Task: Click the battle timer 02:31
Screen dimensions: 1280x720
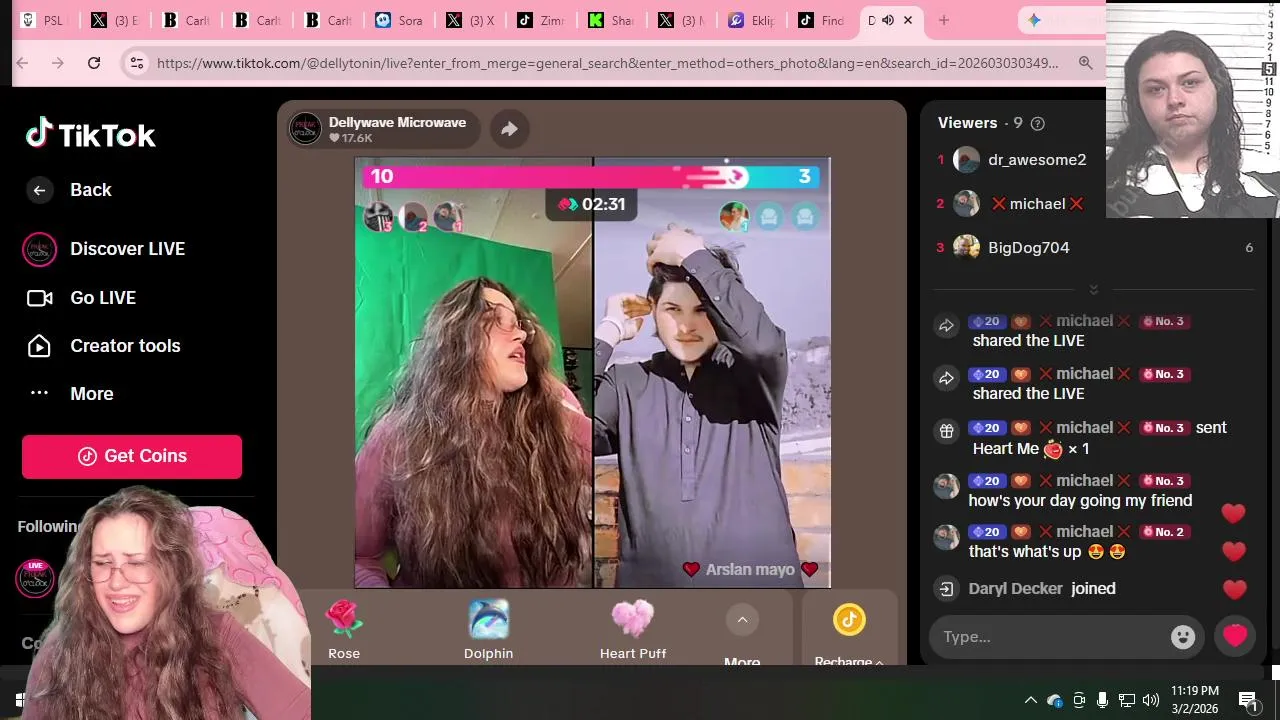Action: (x=592, y=204)
